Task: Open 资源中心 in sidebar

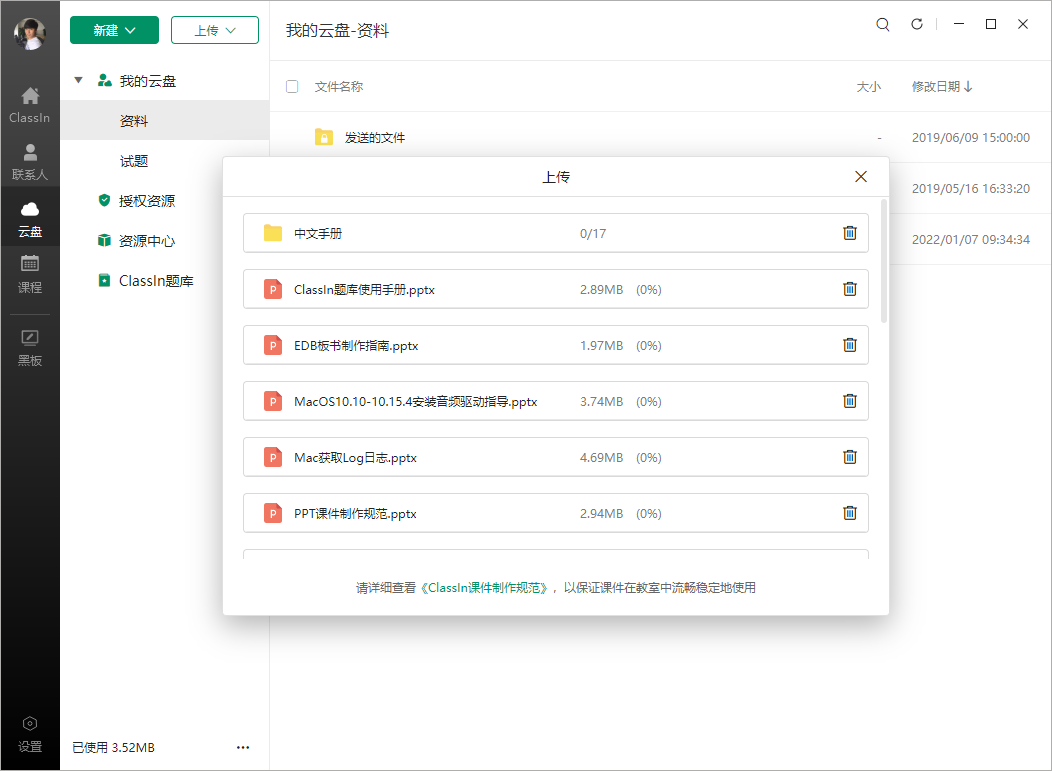Action: (x=147, y=241)
